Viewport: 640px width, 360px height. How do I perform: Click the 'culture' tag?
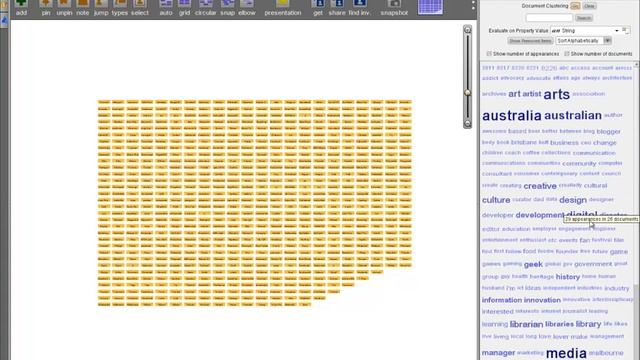(x=496, y=200)
